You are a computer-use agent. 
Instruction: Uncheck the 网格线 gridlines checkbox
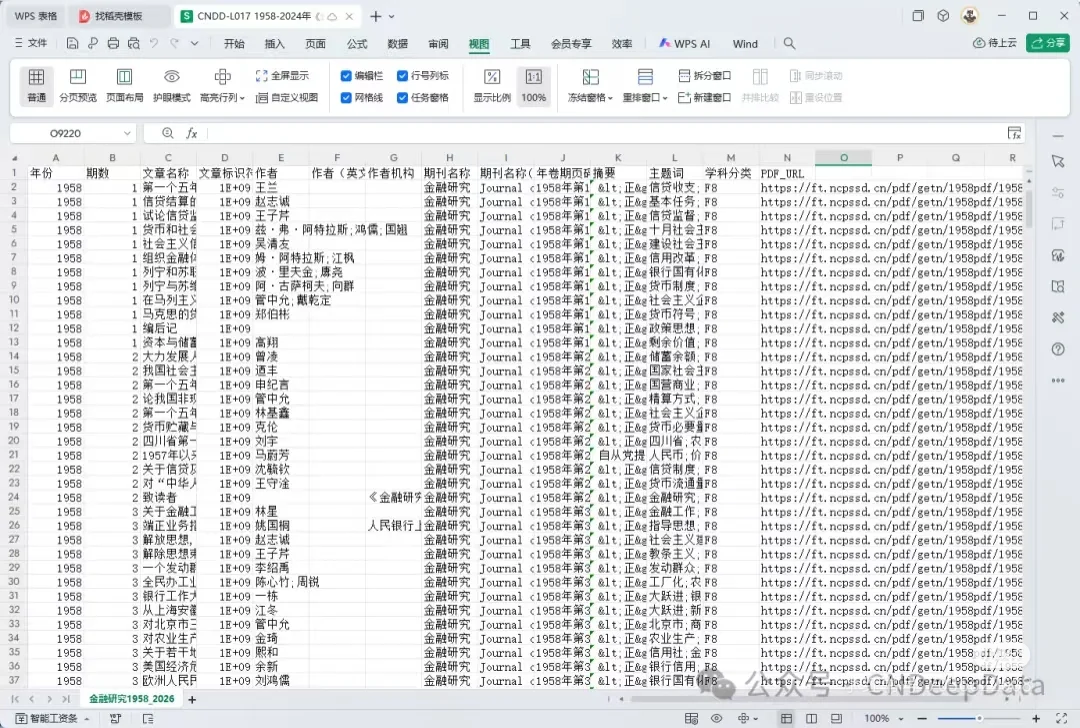click(346, 97)
